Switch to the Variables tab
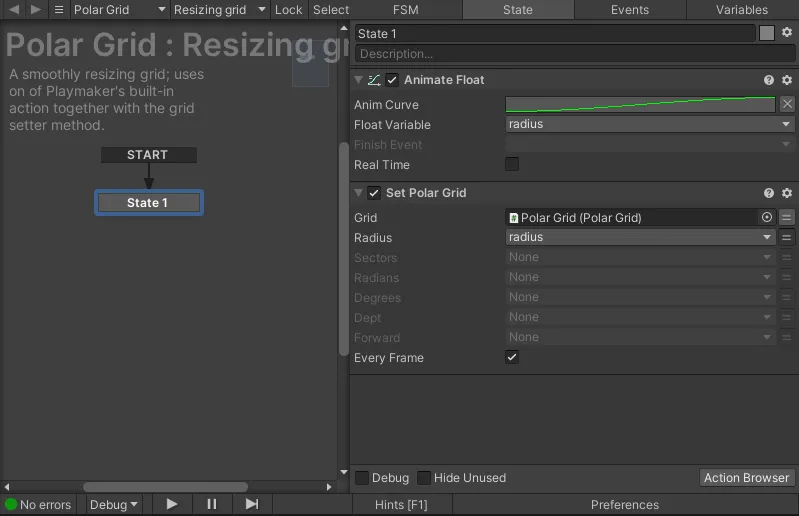This screenshot has width=799, height=516. pyautogui.click(x=742, y=10)
